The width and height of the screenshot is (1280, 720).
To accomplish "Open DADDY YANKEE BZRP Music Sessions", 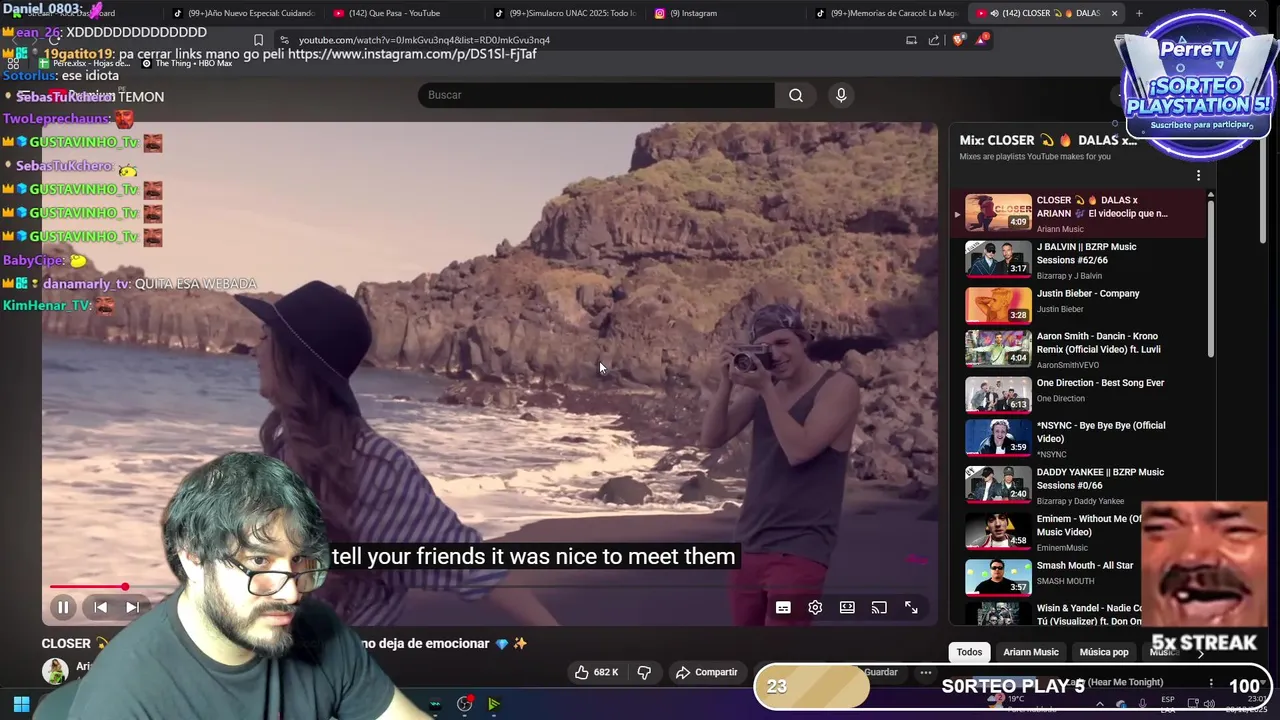I will click(1080, 485).
